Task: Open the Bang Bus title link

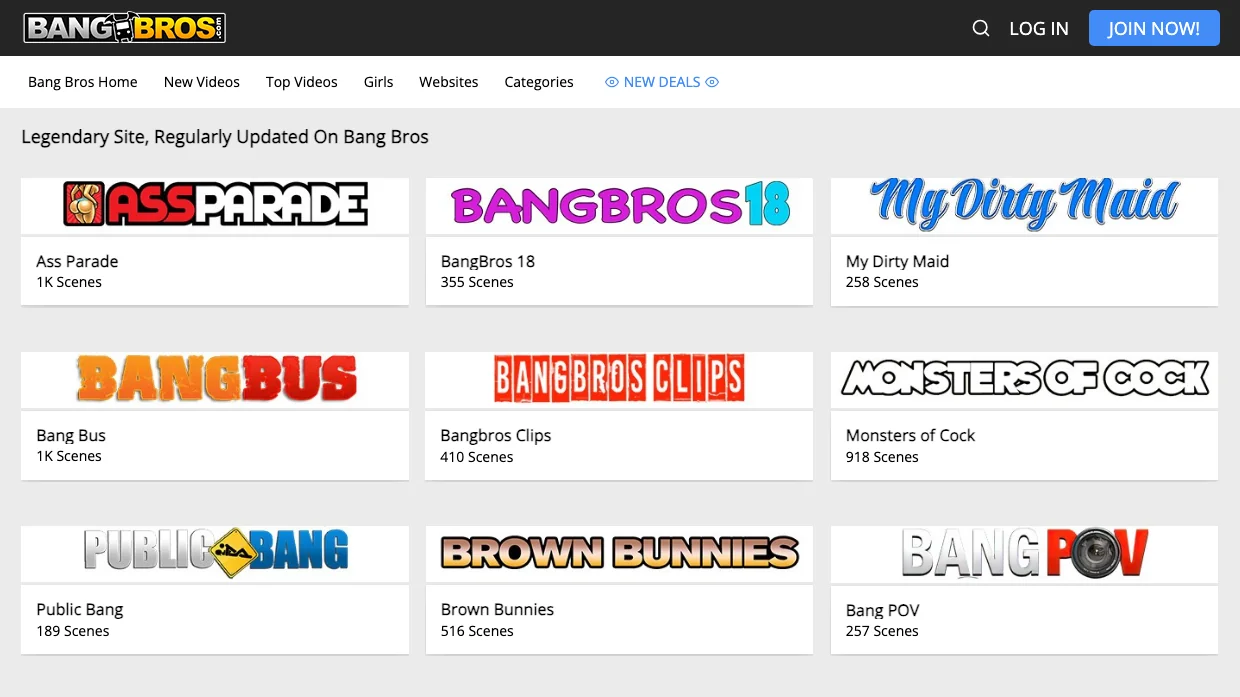Action: point(71,435)
